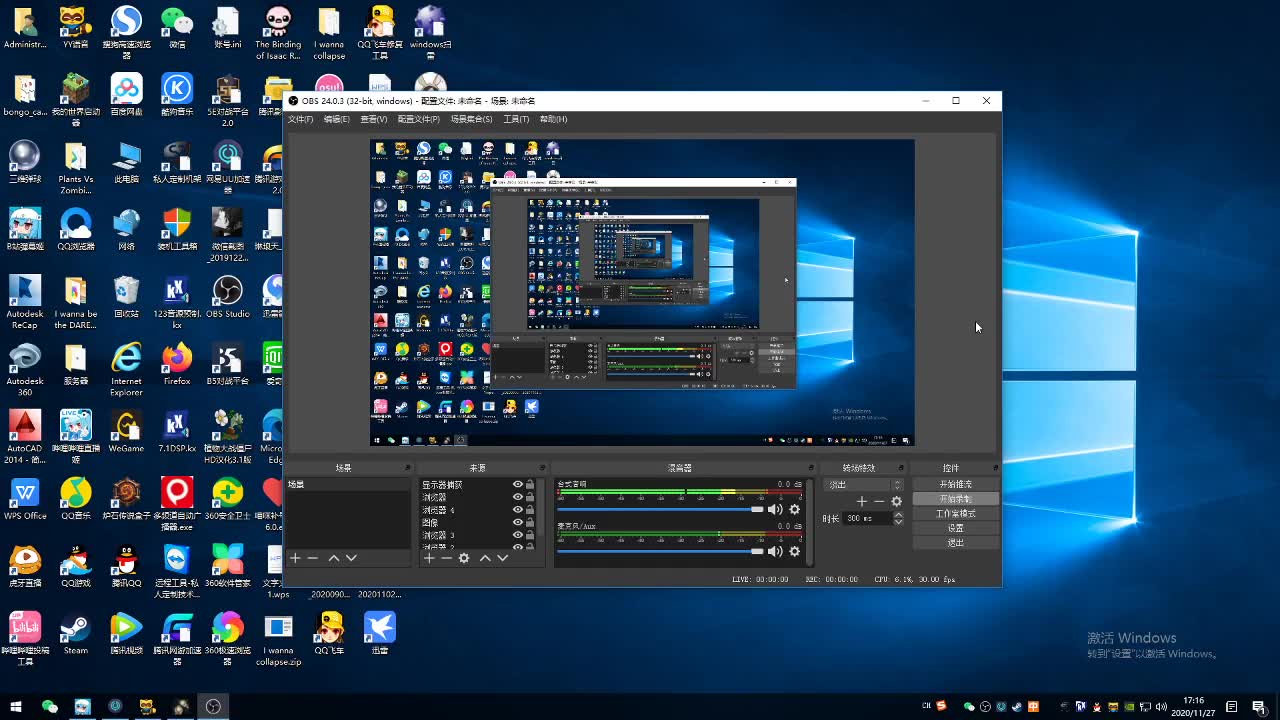Open the WeGame desktop shortcut
The width and height of the screenshot is (1280, 720).
tap(126, 432)
